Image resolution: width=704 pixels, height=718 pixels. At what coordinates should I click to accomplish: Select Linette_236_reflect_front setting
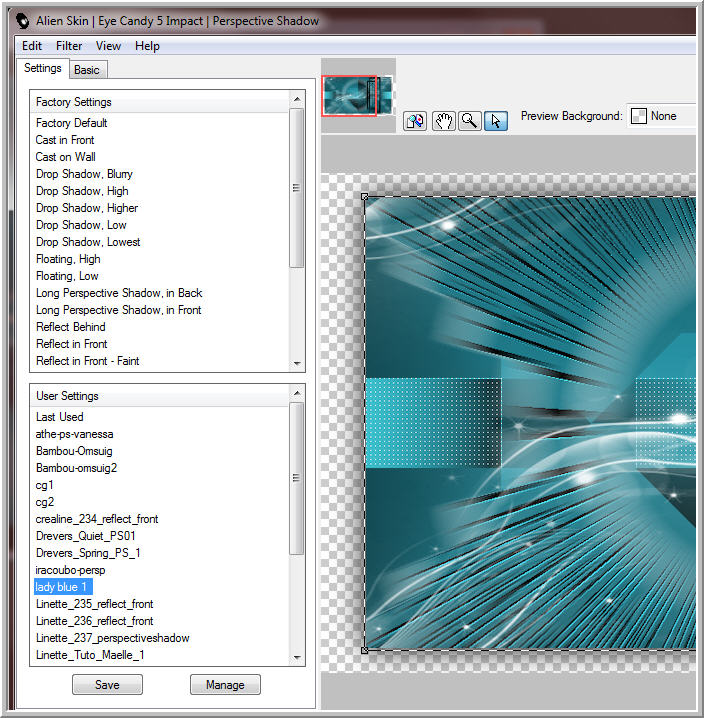pos(94,621)
